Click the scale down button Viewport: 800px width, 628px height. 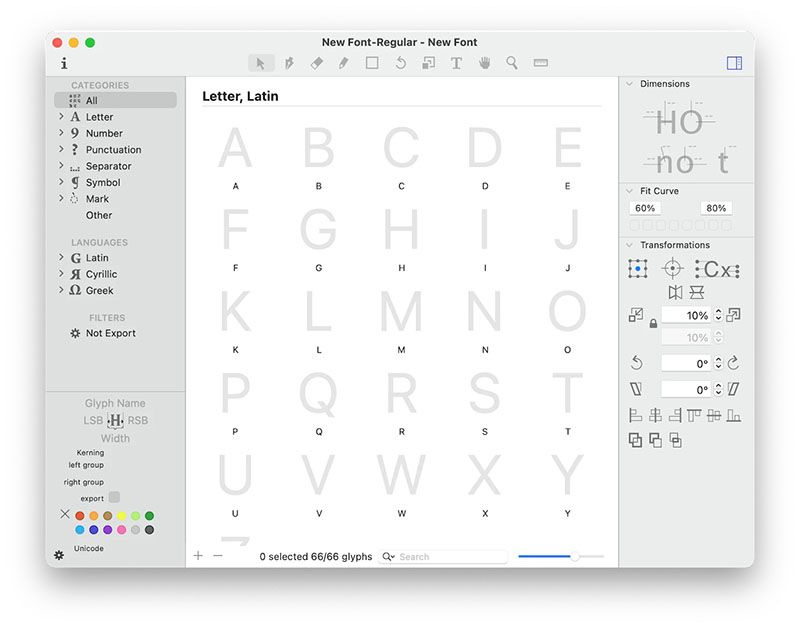[x=636, y=315]
